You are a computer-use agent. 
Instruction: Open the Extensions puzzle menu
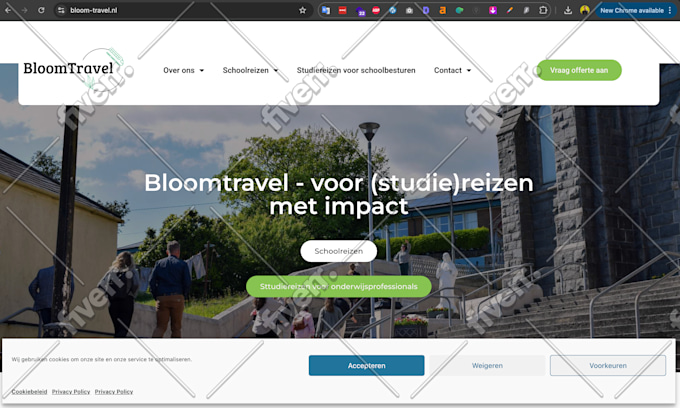click(x=543, y=10)
